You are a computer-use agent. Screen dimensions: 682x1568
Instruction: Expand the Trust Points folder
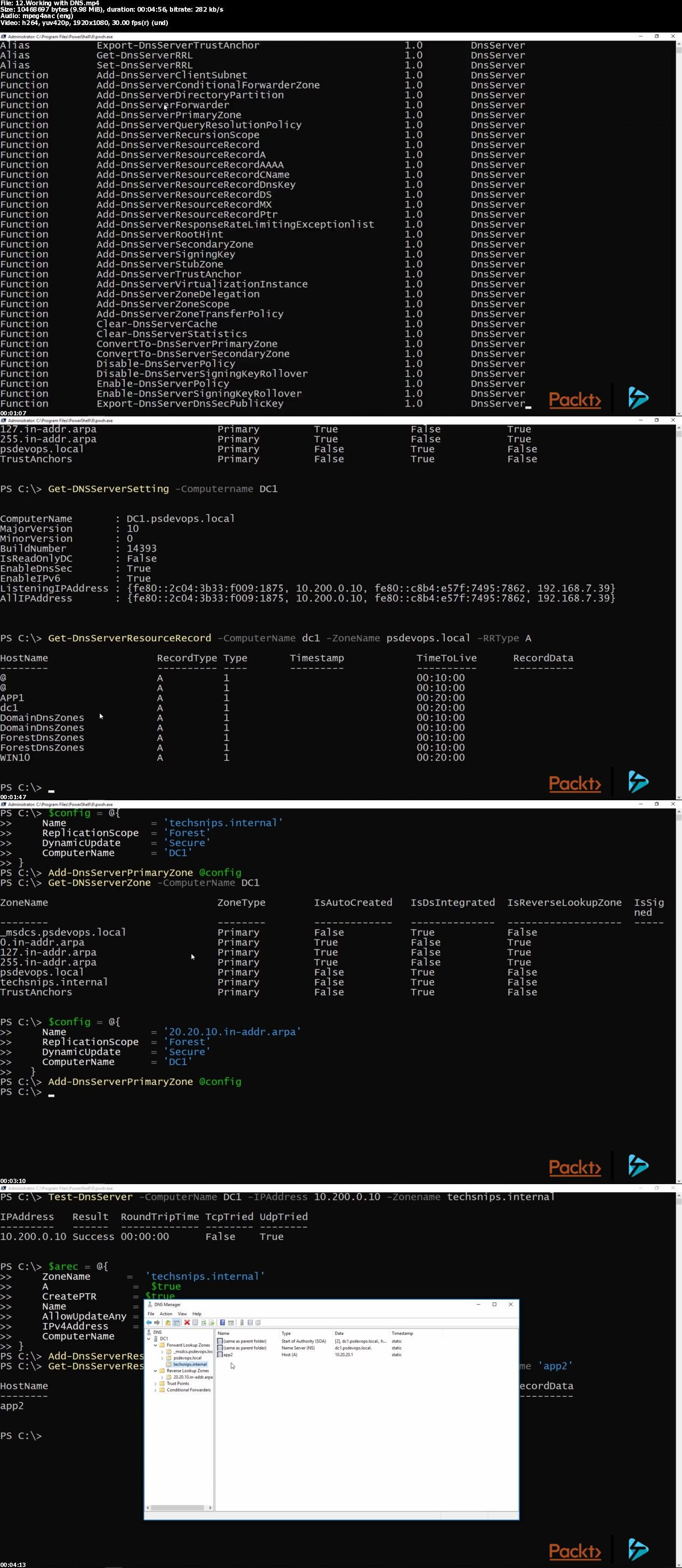click(156, 1384)
